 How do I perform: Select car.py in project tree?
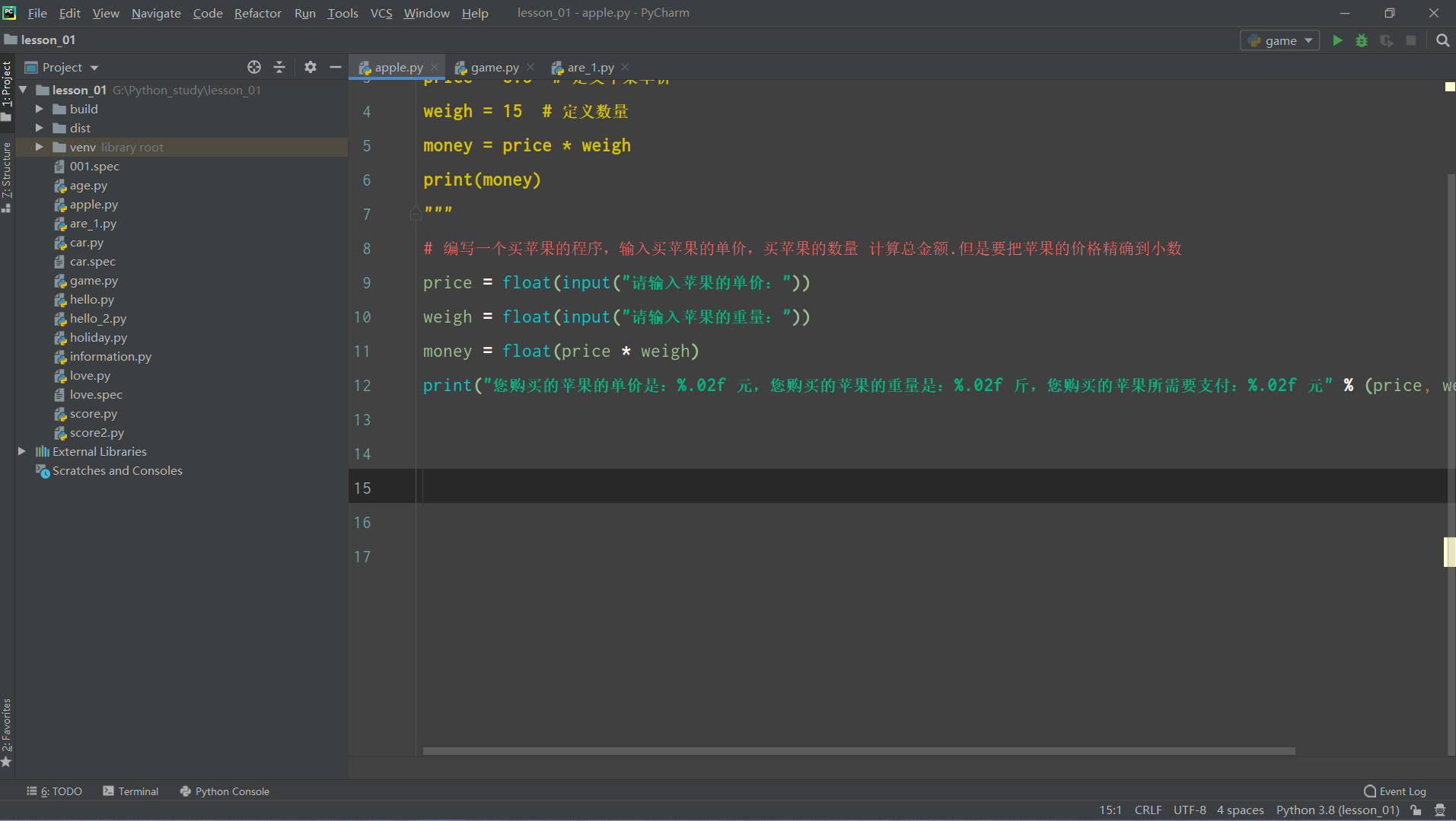click(x=86, y=242)
